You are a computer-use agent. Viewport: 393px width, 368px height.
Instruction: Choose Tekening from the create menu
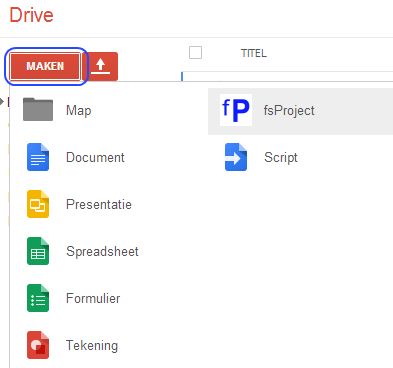(92, 345)
